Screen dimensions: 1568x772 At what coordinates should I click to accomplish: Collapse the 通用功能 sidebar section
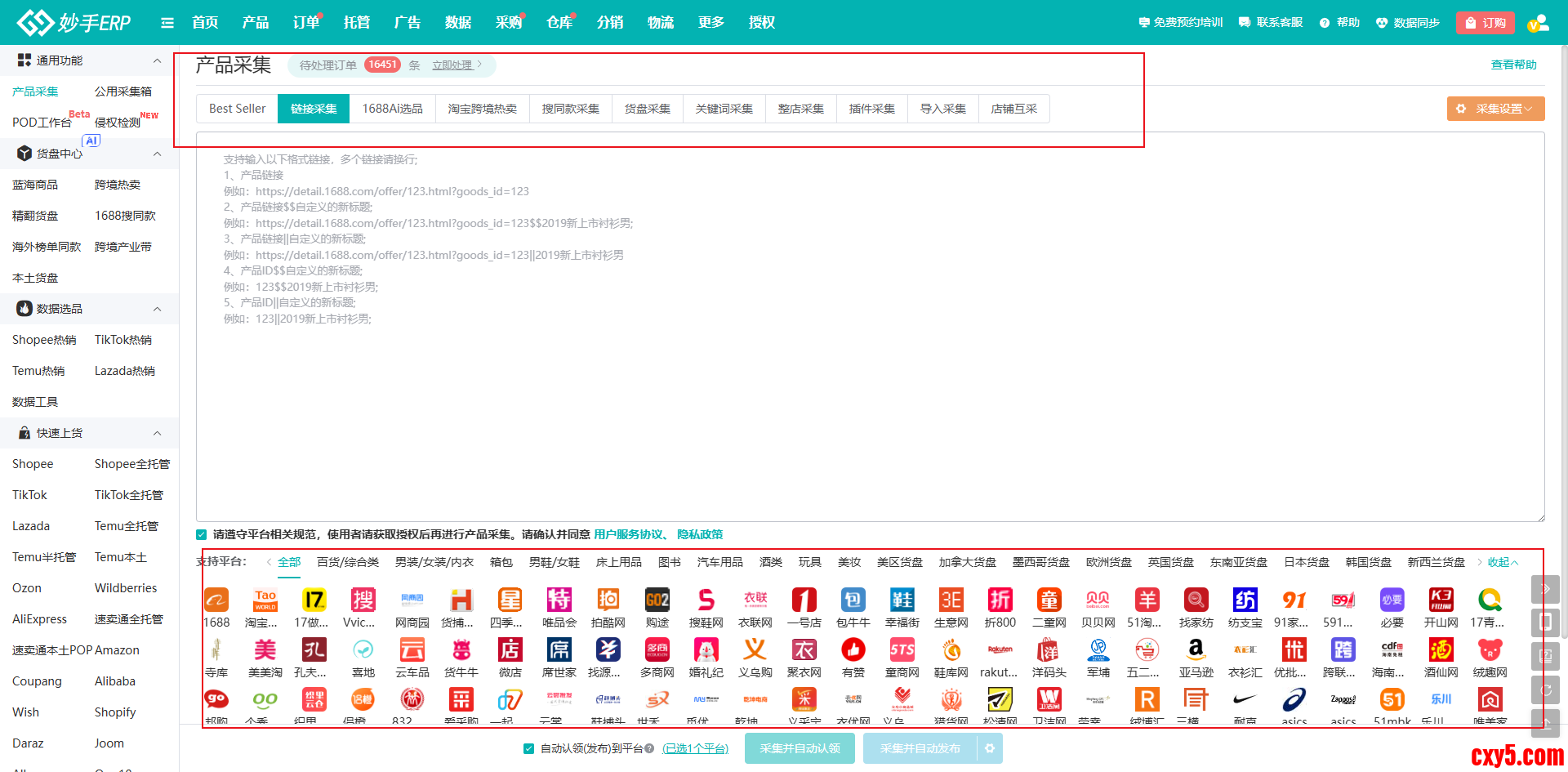tap(157, 60)
